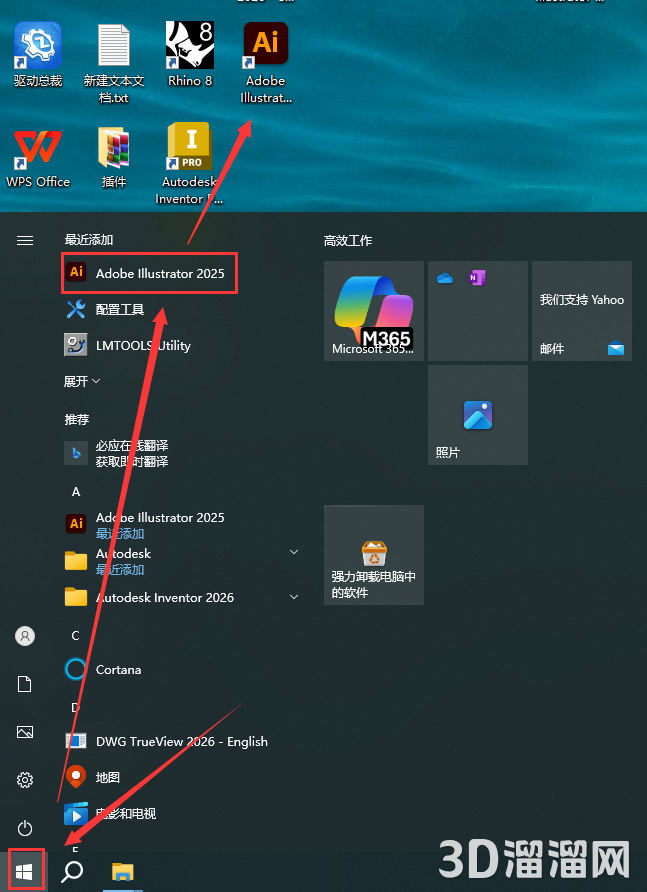Open the Power button in the start sidebar
Screen dimensions: 647x892
(x=25, y=828)
